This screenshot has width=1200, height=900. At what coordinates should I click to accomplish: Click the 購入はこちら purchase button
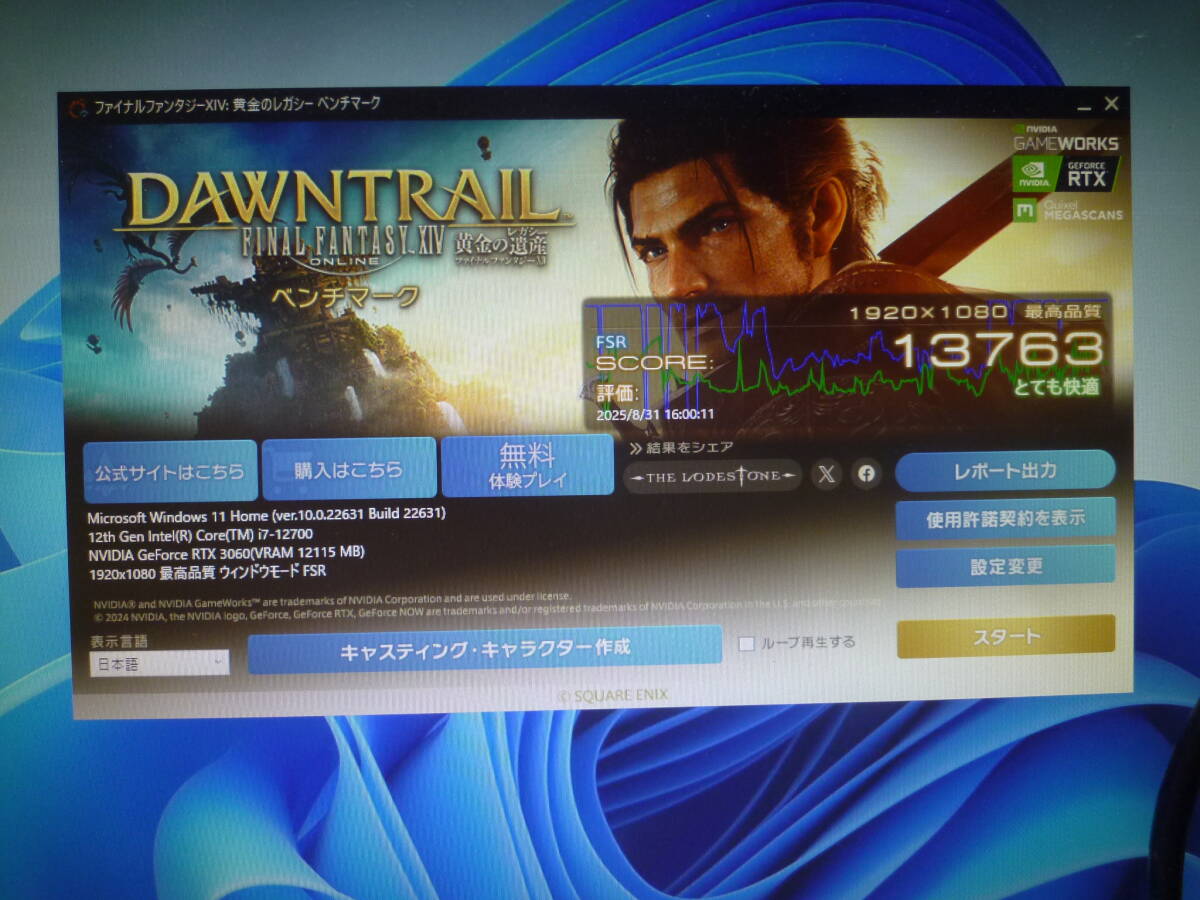coord(349,469)
